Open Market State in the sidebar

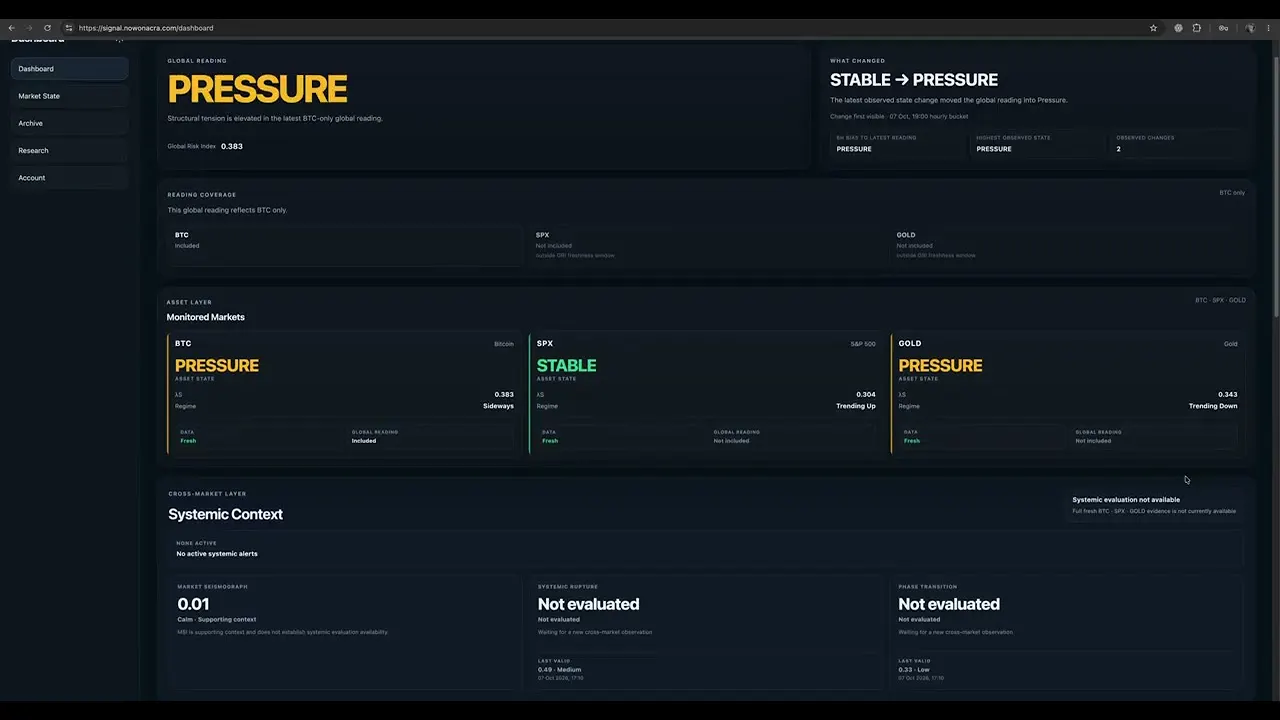69,96
